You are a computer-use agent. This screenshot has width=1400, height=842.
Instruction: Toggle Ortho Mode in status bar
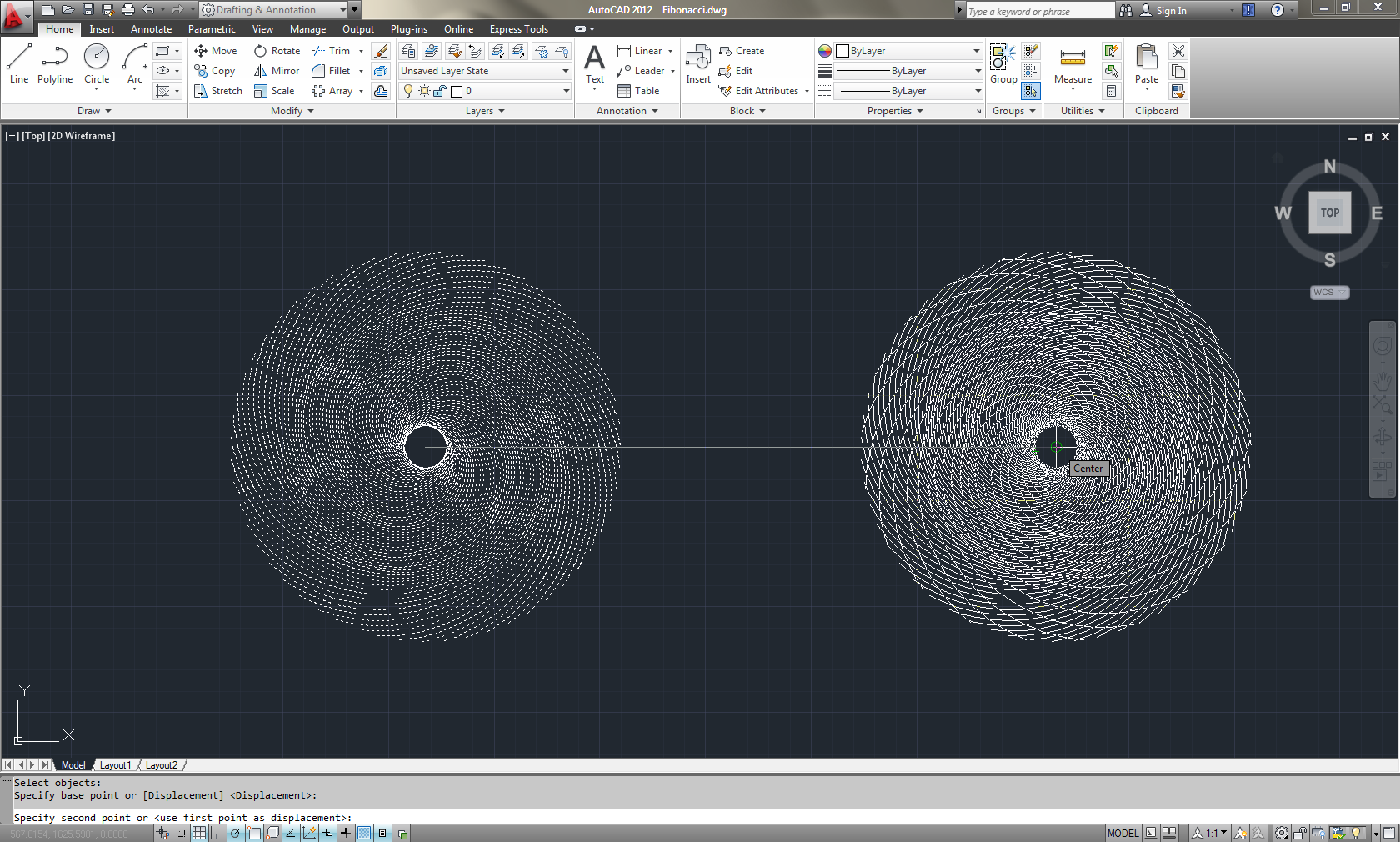tap(217, 833)
